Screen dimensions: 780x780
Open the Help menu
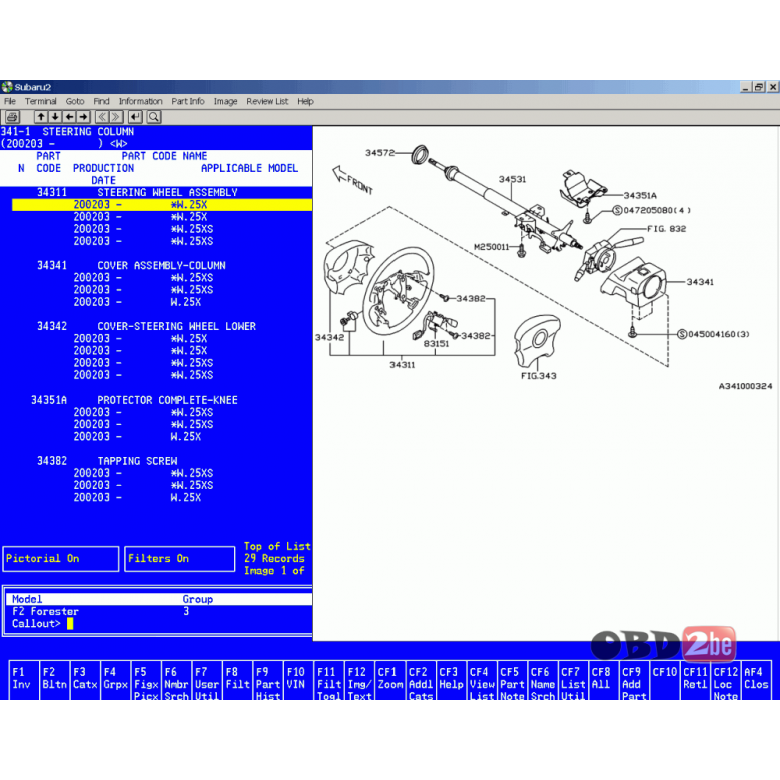(x=305, y=101)
